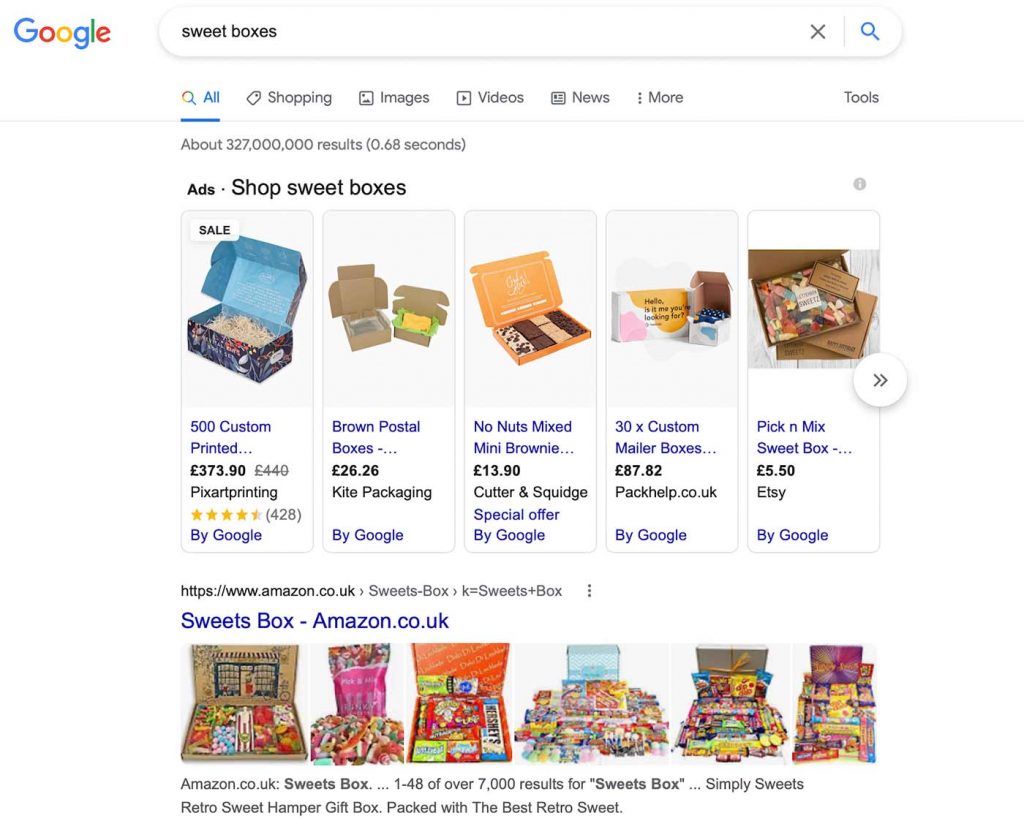Click the info icon beside the ads carousel
This screenshot has height=832, width=1024.
(859, 184)
